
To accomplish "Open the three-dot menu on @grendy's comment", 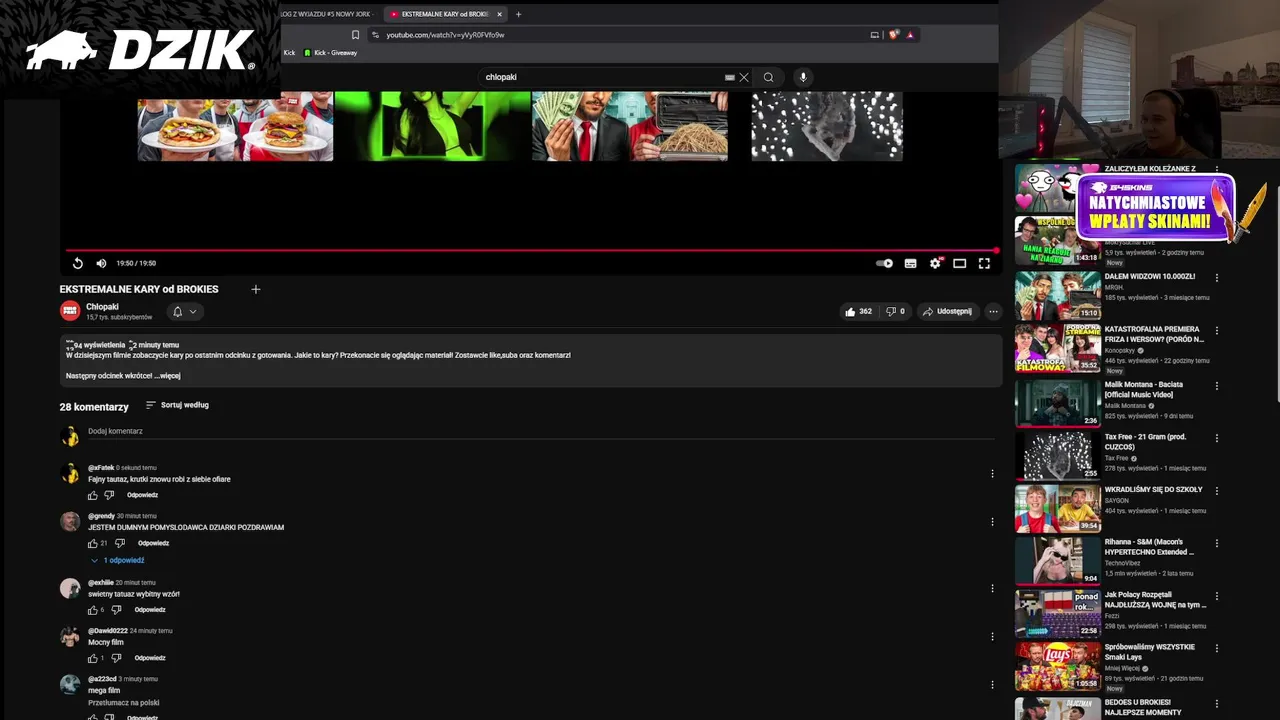I will click(992, 522).
